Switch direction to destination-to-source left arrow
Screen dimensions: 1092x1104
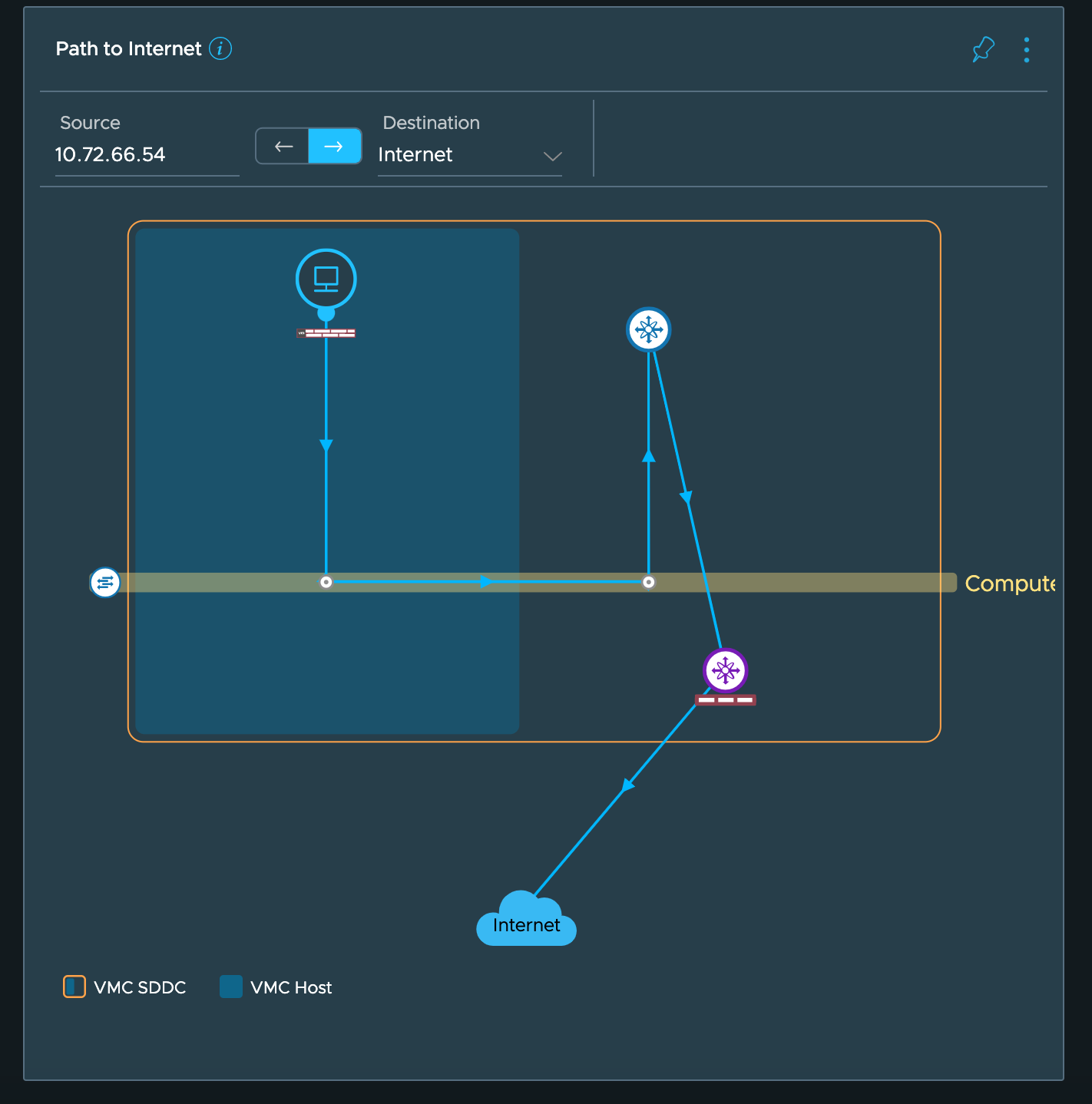click(283, 146)
